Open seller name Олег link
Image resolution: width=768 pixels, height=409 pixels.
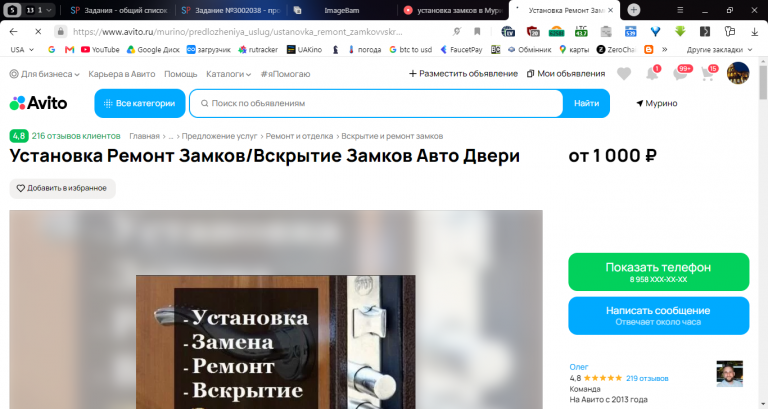(578, 367)
